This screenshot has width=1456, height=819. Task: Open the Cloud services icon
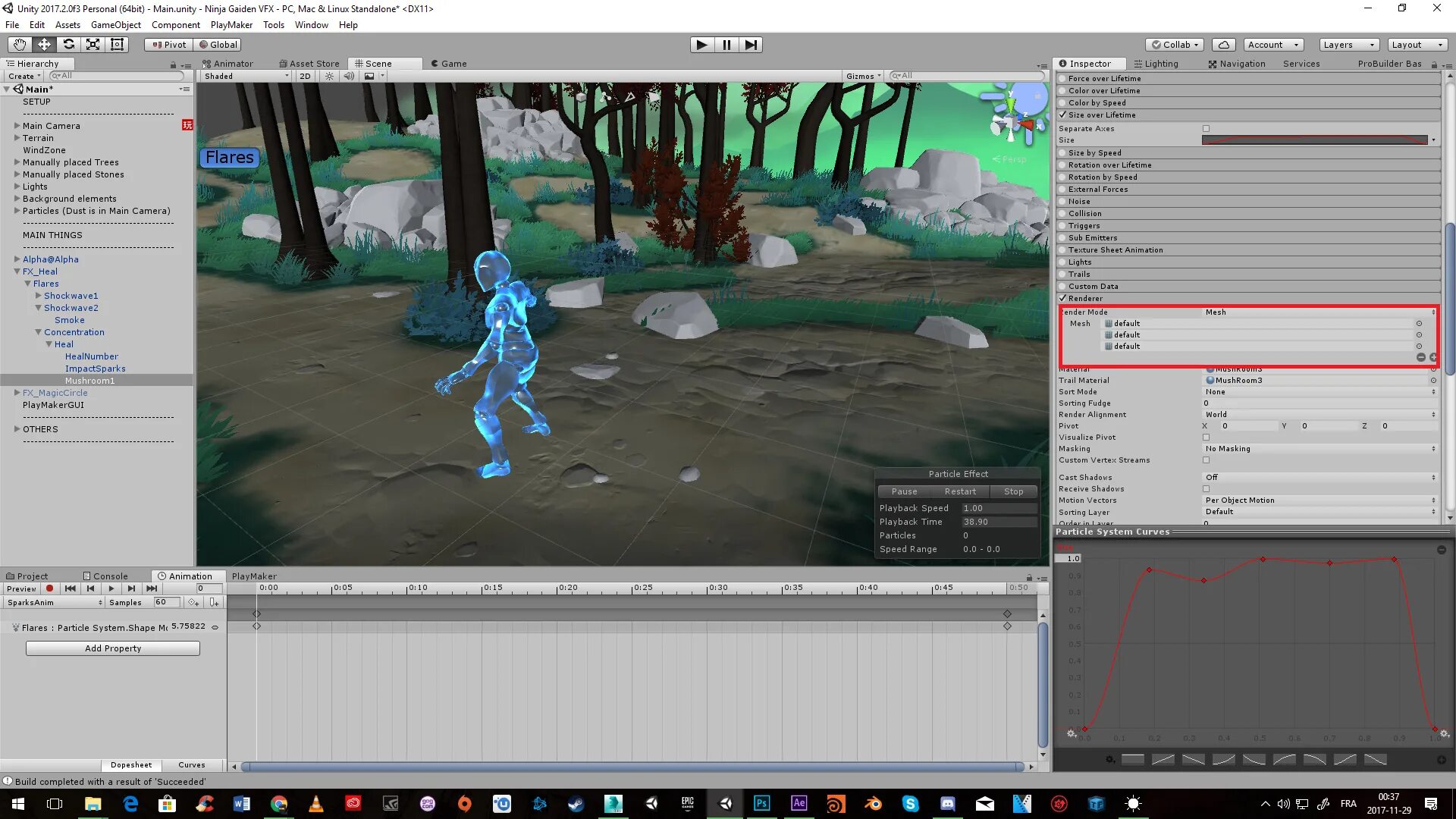point(1224,45)
